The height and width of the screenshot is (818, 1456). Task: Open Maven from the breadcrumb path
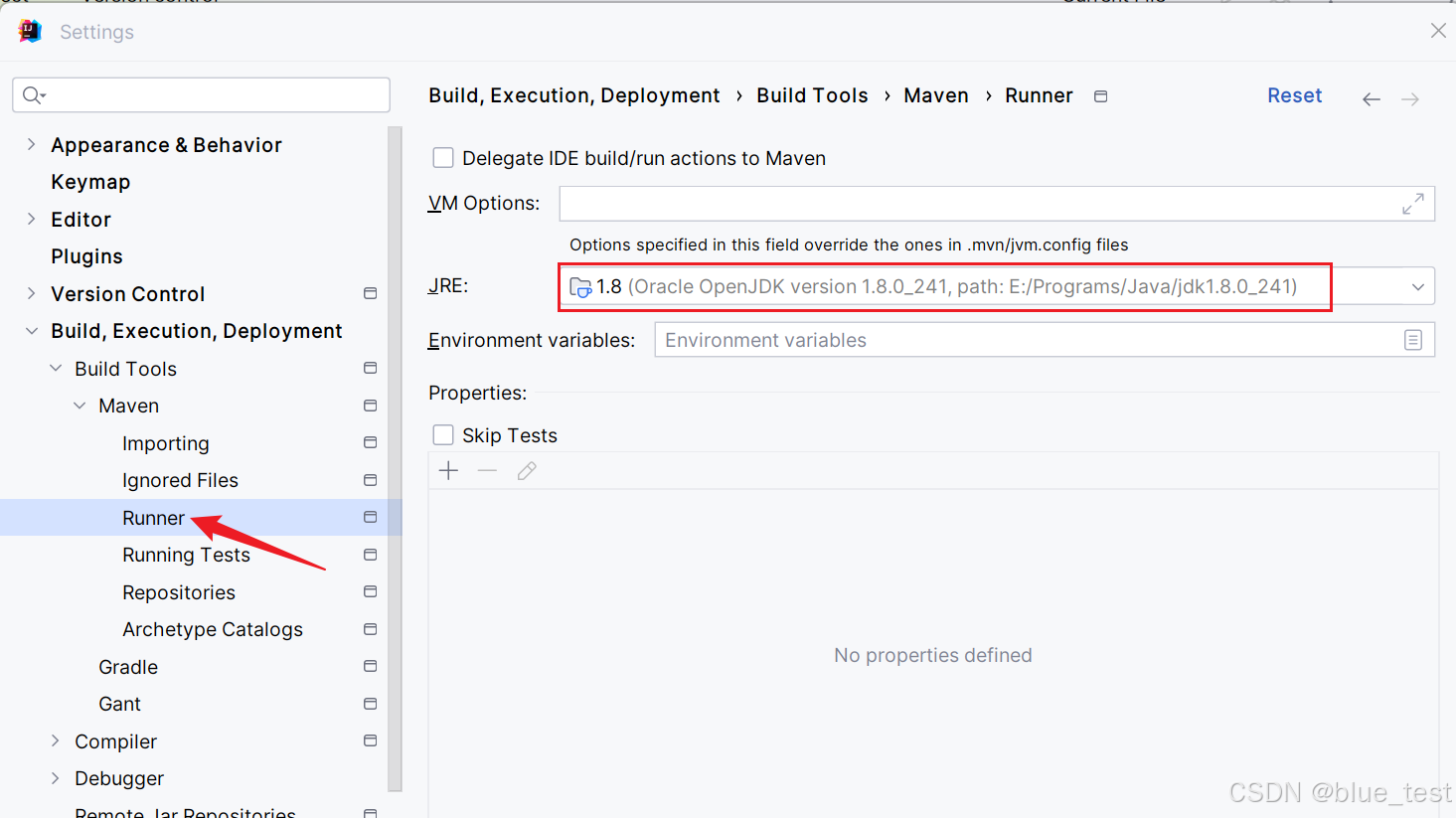pos(935,94)
